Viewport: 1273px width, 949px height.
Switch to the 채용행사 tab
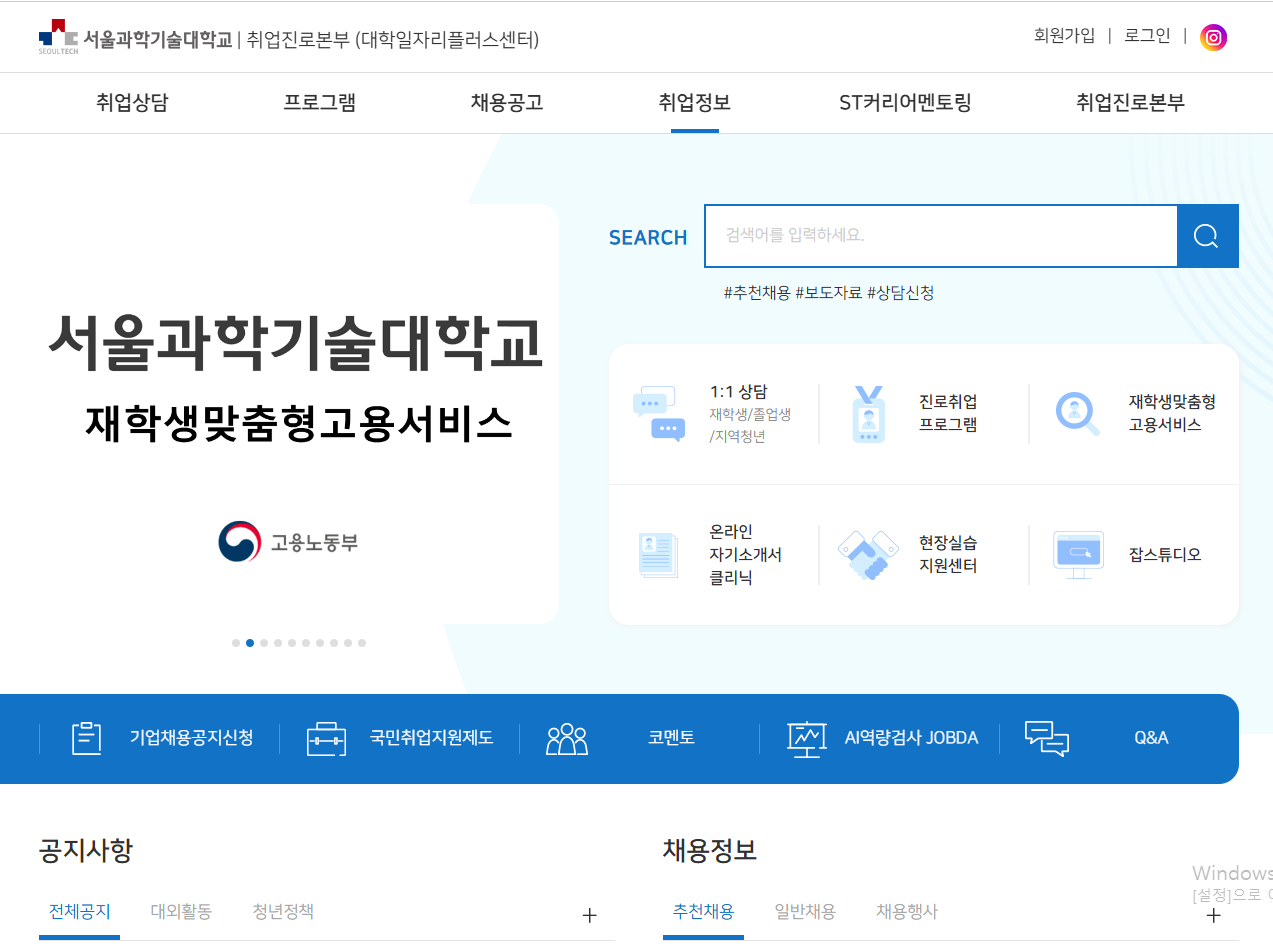(907, 912)
